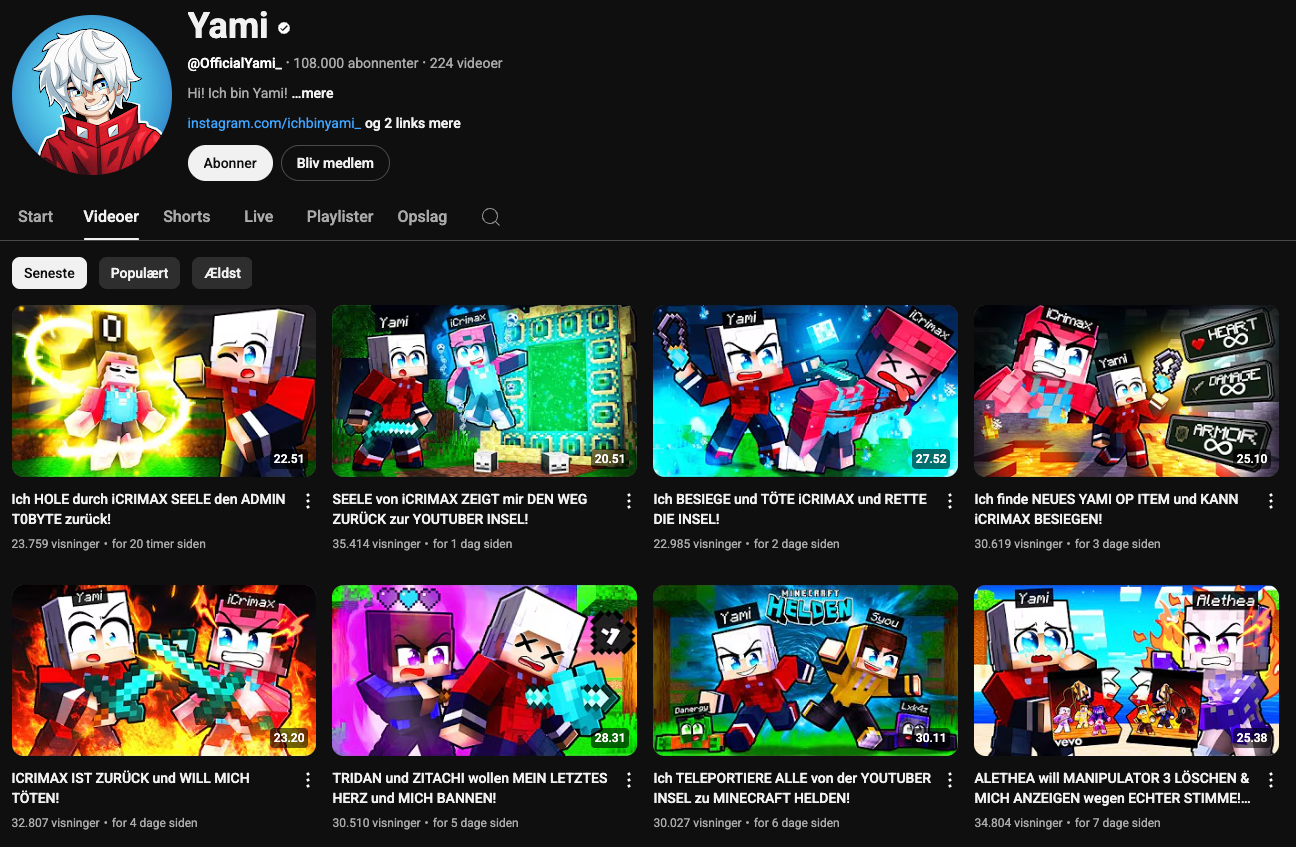Sort videos by Populært
The width and height of the screenshot is (1296, 847).
[139, 273]
